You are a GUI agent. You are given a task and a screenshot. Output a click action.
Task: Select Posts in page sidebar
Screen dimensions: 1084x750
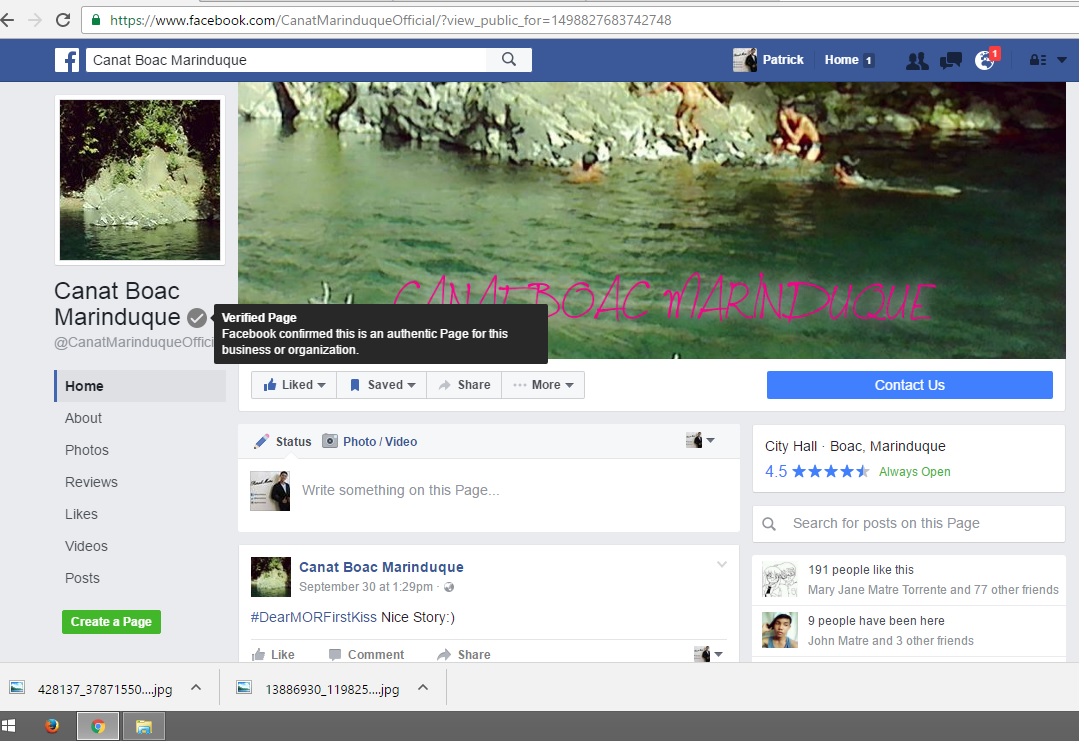[x=82, y=578]
